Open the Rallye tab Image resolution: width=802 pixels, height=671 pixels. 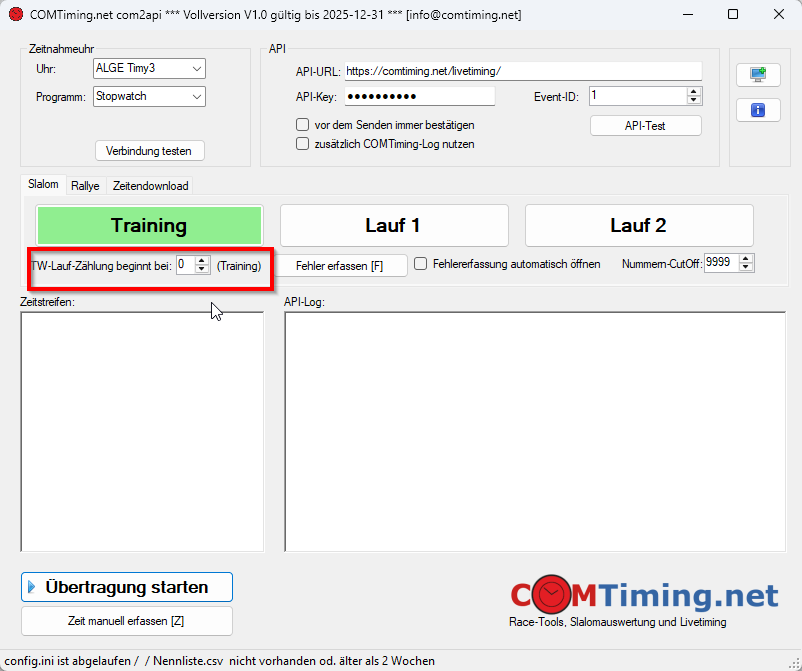coord(85,186)
